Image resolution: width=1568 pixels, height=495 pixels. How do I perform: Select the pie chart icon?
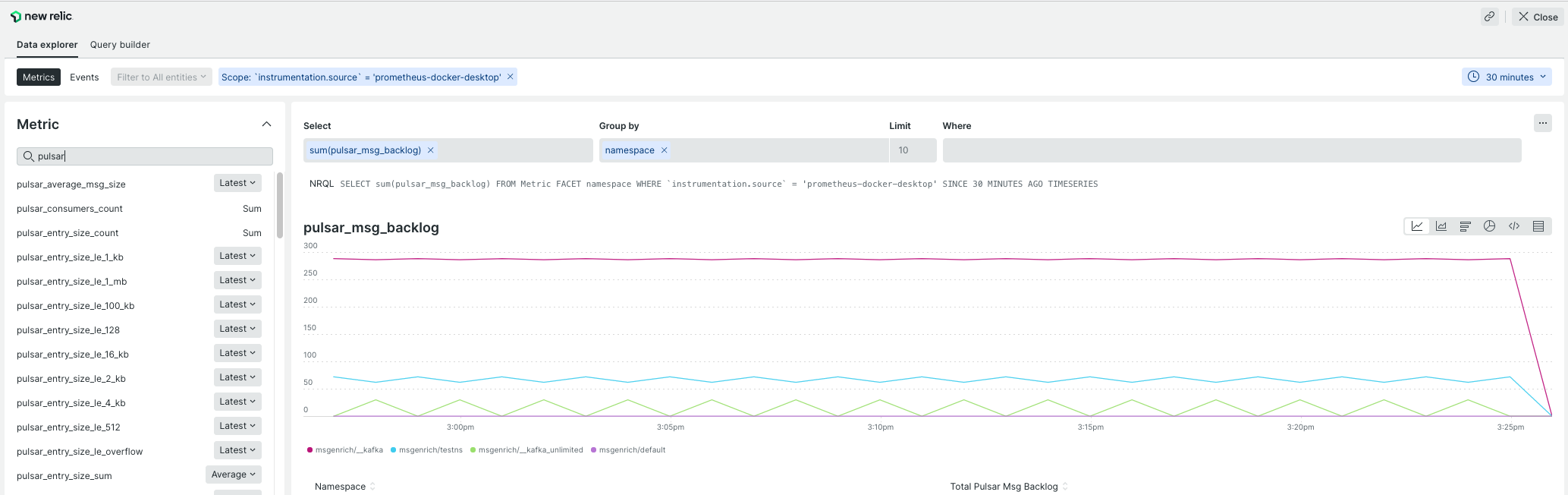[x=1490, y=226]
